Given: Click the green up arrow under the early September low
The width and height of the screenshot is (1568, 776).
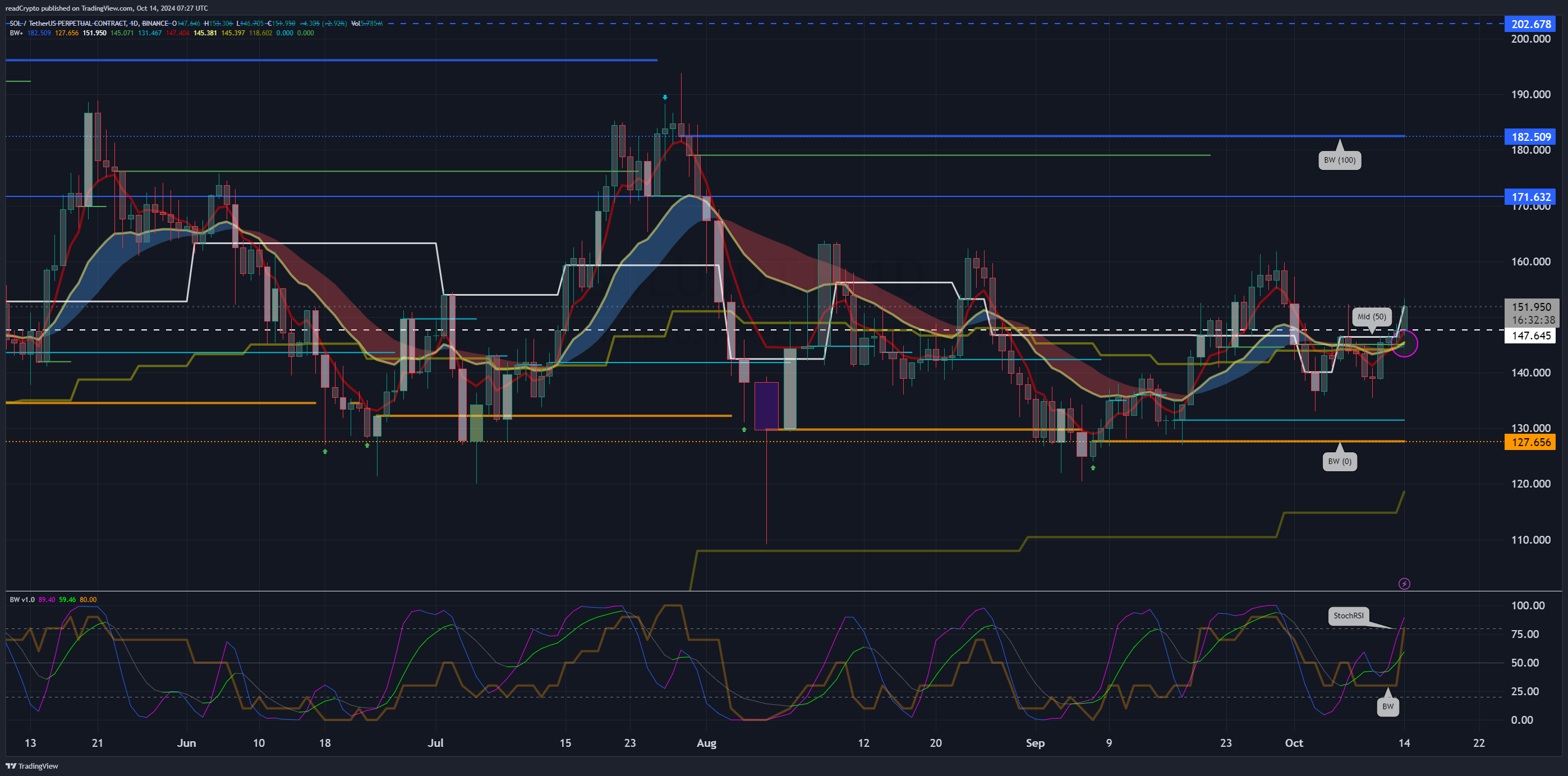Looking at the screenshot, I should [x=1093, y=467].
